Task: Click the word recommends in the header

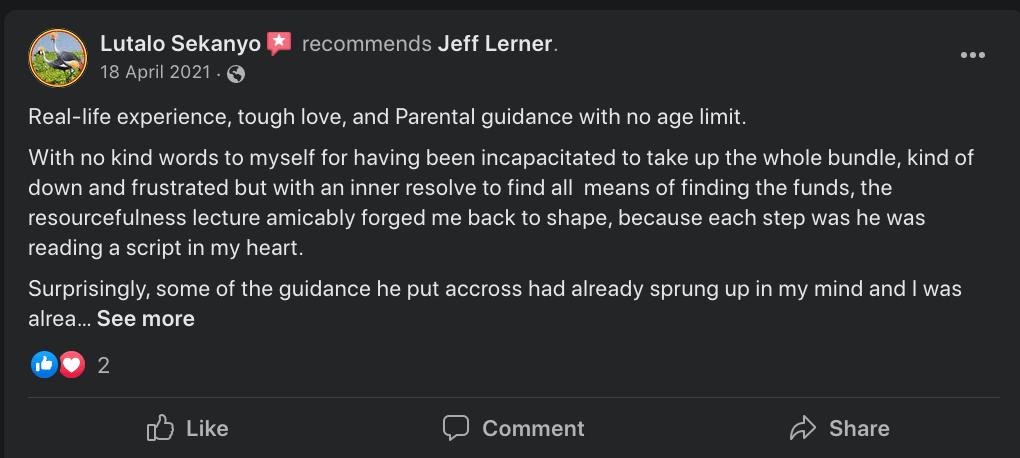Action: [x=366, y=44]
